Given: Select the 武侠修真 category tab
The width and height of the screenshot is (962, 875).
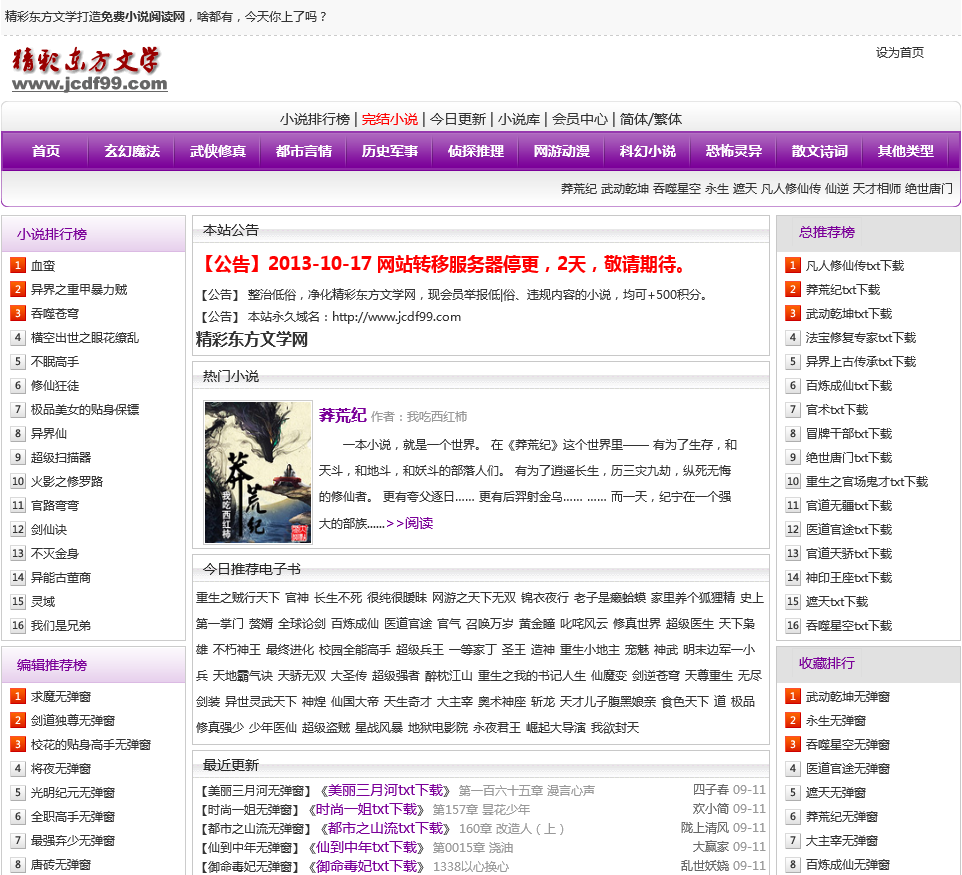Looking at the screenshot, I should 218,151.
